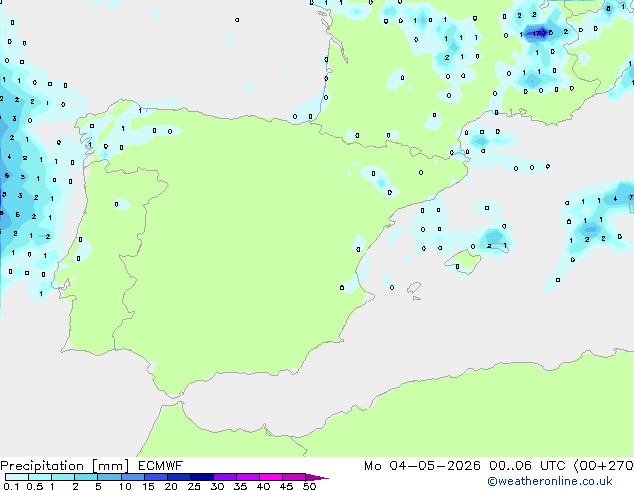This screenshot has height=490, width=634.
Task: Click the 45 to 50 mm legend swatch
Action: click(294, 477)
